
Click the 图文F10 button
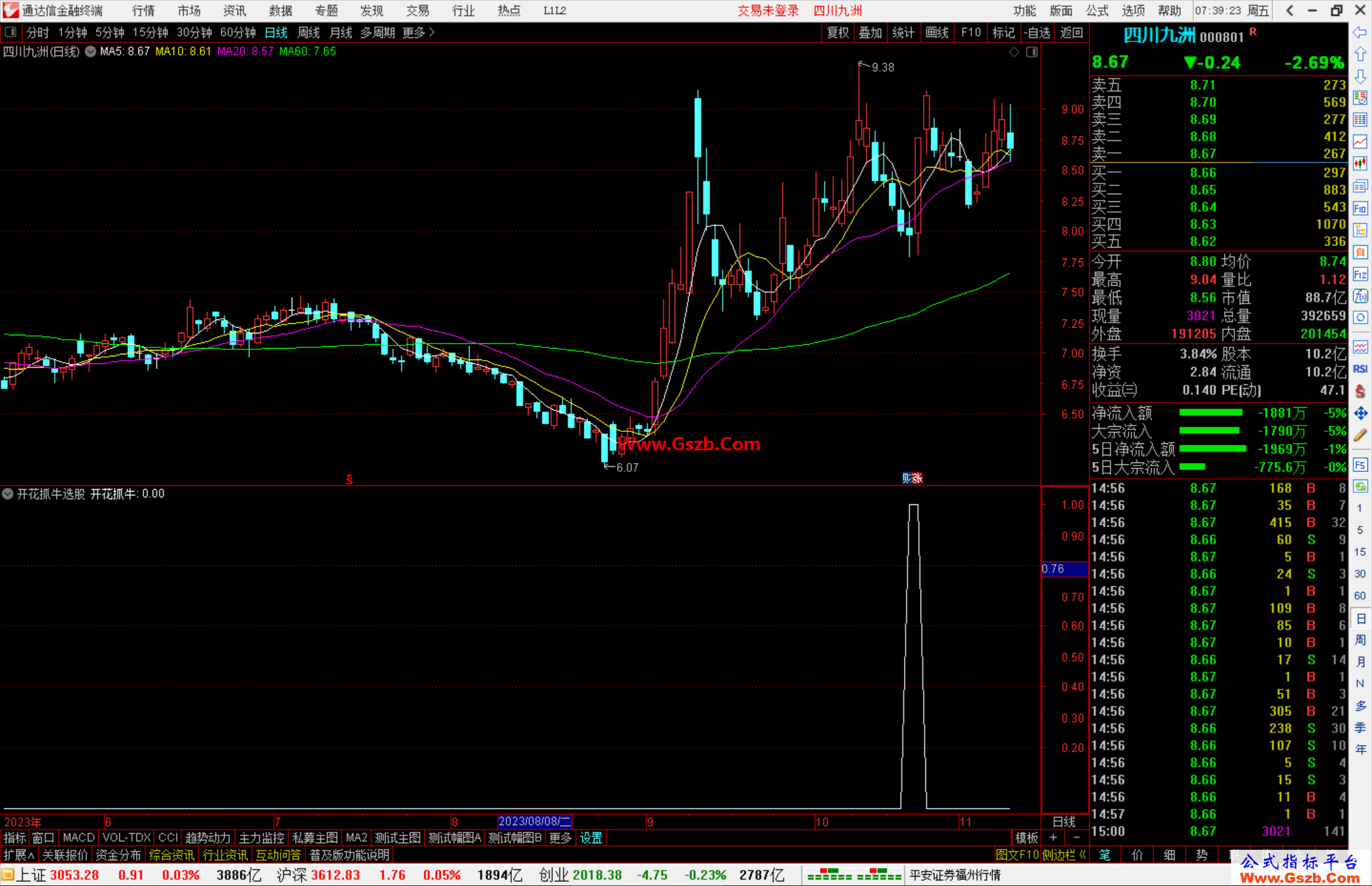[1017, 855]
